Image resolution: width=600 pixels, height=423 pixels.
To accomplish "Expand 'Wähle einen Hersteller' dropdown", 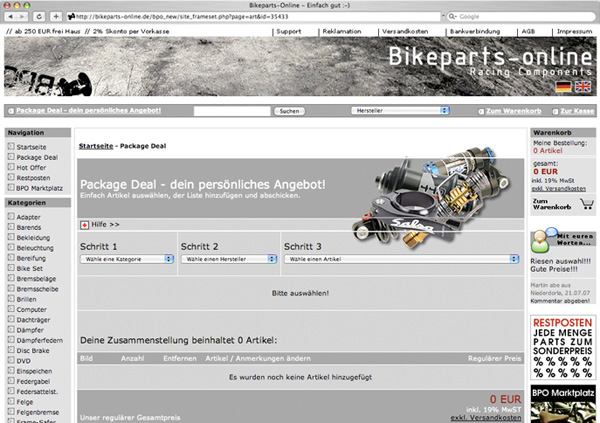I will (229, 259).
